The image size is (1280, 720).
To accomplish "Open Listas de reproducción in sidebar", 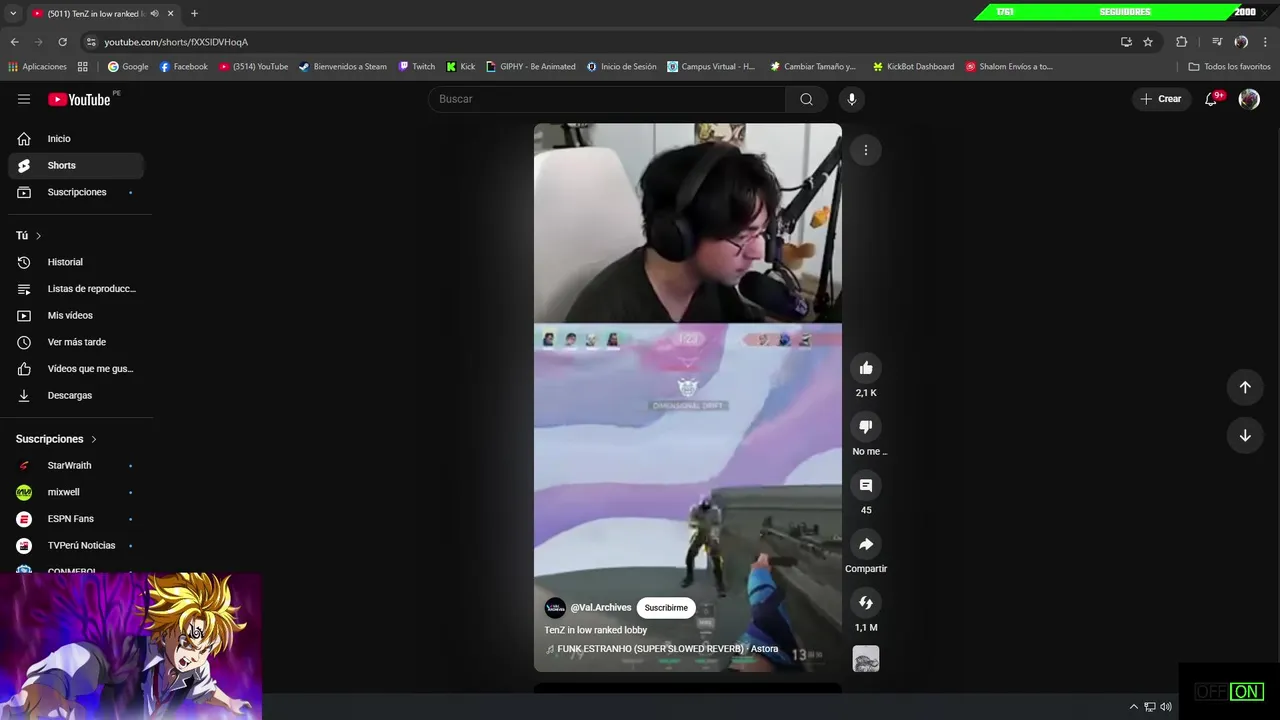I will (x=76, y=289).
